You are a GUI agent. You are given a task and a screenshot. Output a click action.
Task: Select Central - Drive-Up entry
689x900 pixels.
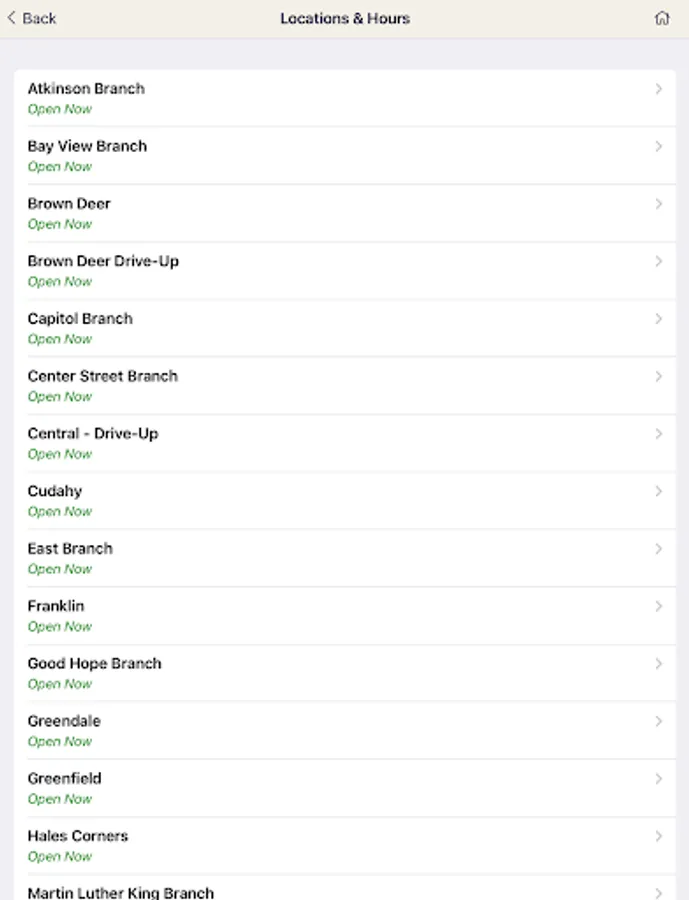(x=344, y=443)
